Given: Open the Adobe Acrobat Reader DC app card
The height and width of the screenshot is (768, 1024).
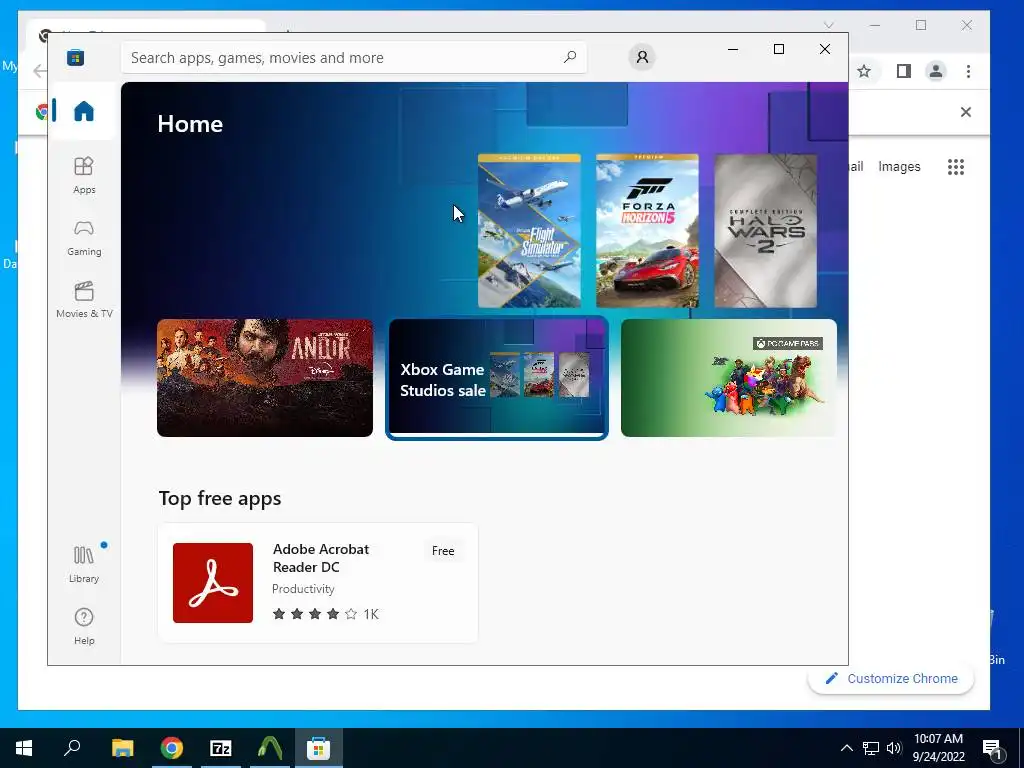Looking at the screenshot, I should (x=318, y=583).
